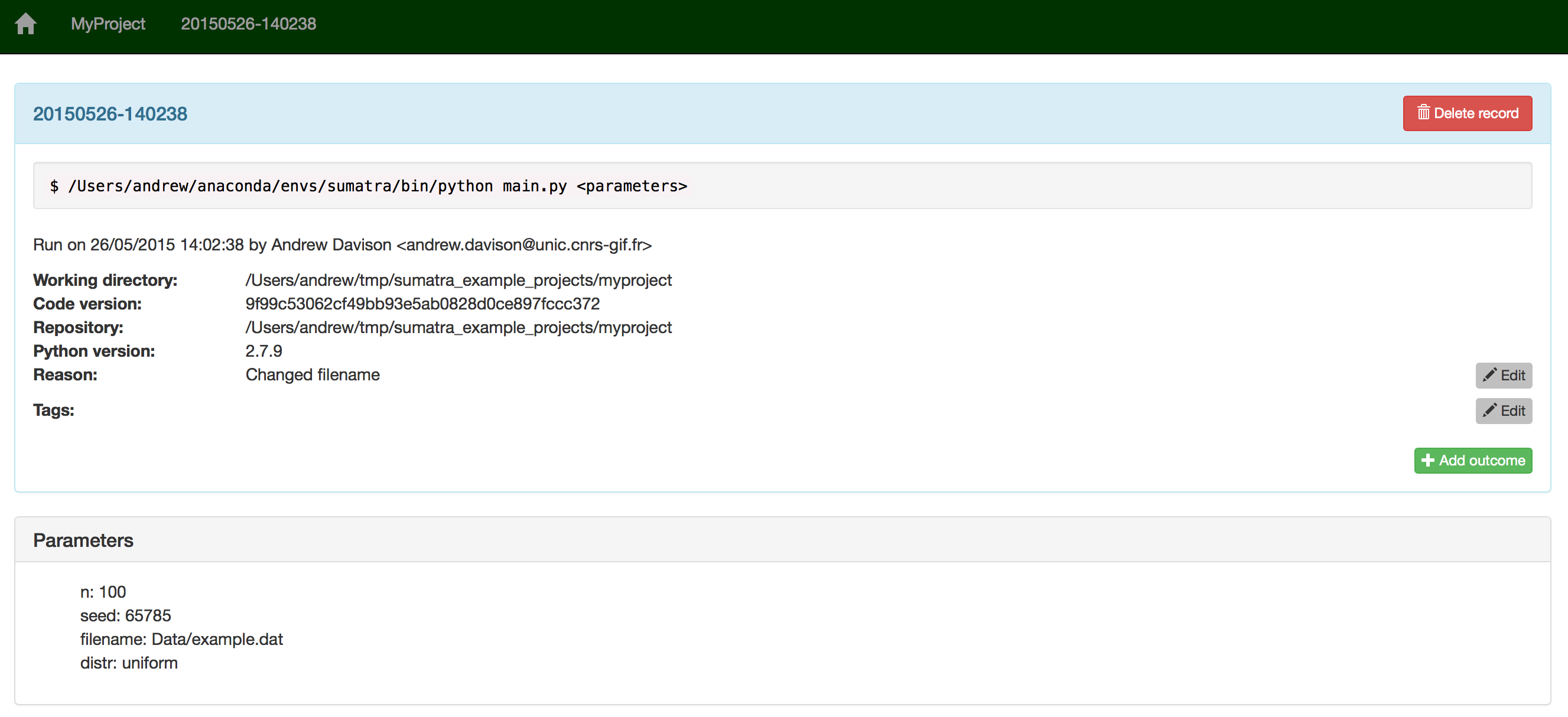Open the 20150526-140238 navbar link

pos(248,24)
